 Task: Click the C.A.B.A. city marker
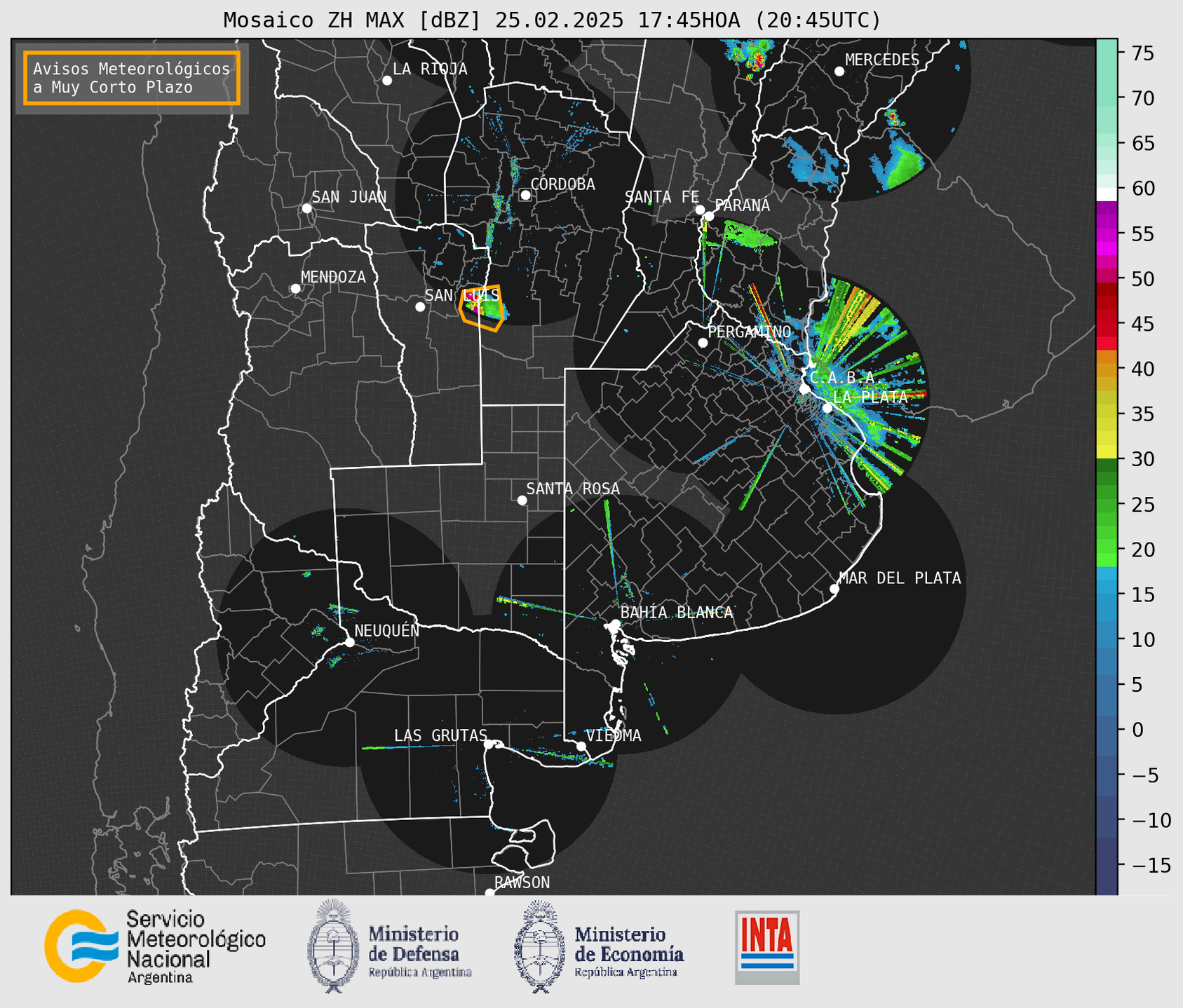pyautogui.click(x=804, y=389)
